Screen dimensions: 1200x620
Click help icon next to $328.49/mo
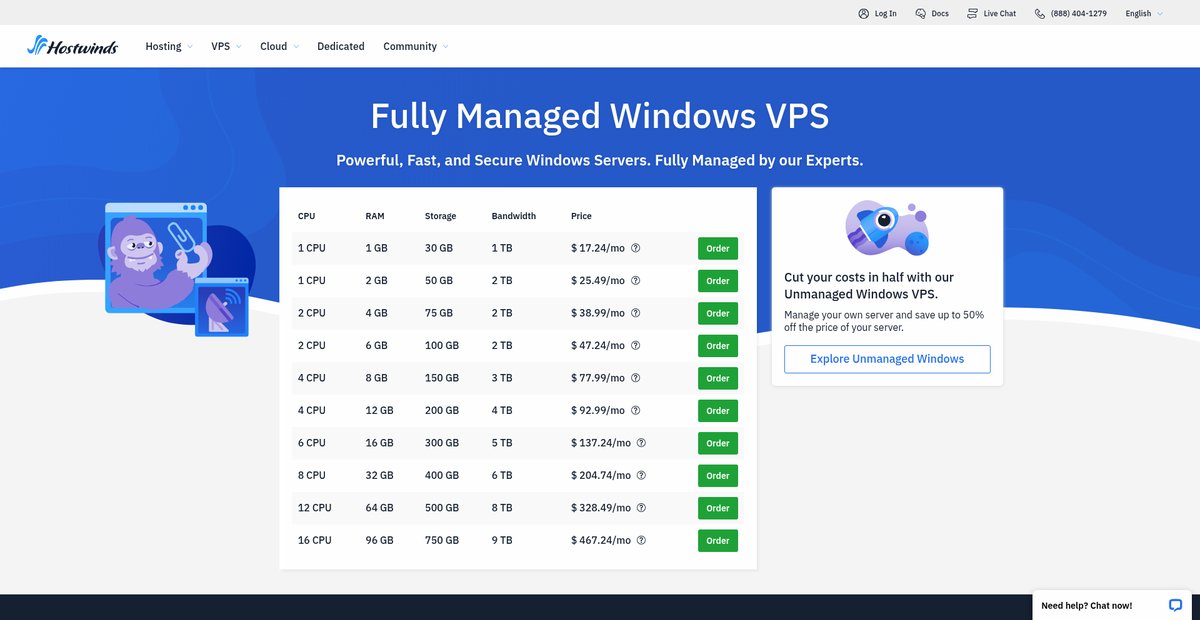coord(641,508)
